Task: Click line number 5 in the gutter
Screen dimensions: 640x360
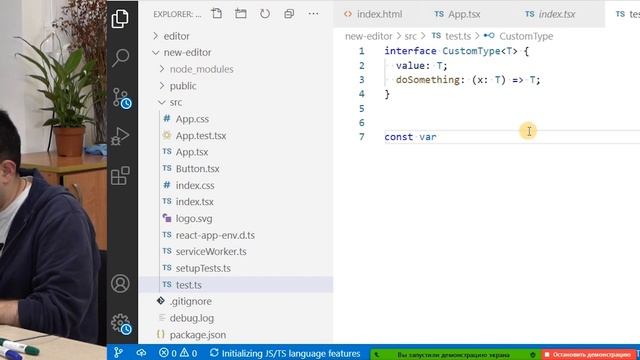Action: (362, 109)
